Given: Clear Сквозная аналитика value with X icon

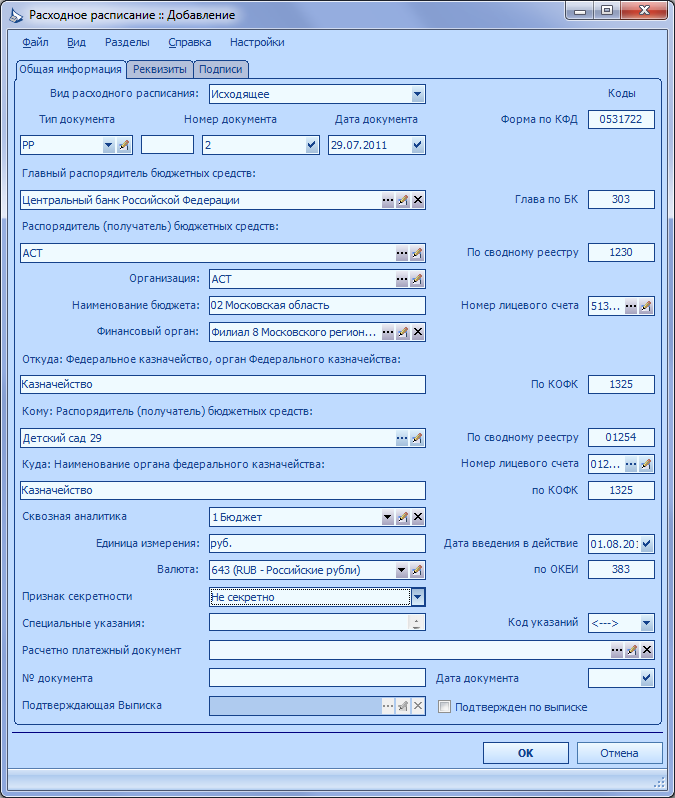Looking at the screenshot, I should click(418, 517).
